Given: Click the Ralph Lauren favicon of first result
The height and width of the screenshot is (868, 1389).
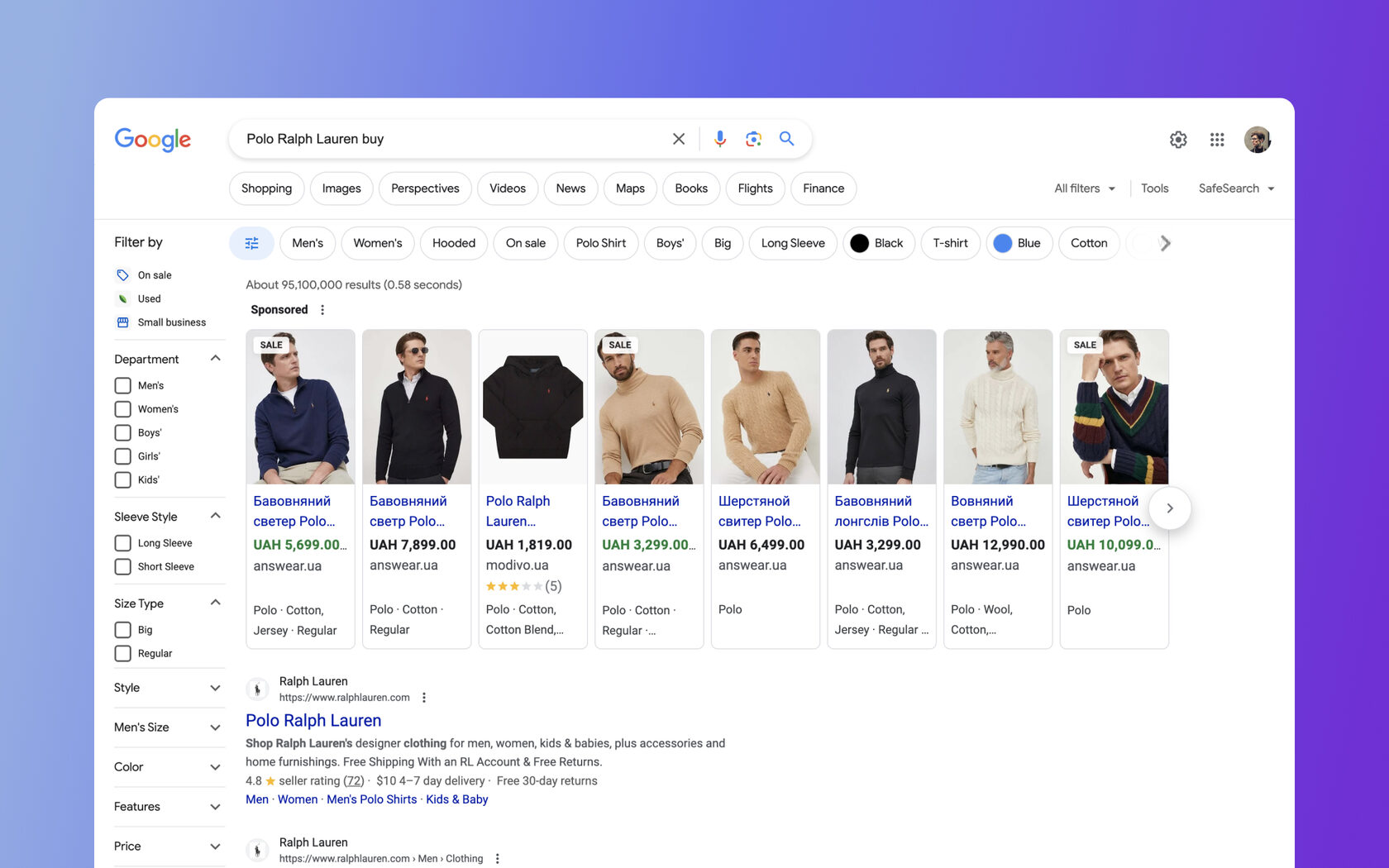Looking at the screenshot, I should (258, 689).
